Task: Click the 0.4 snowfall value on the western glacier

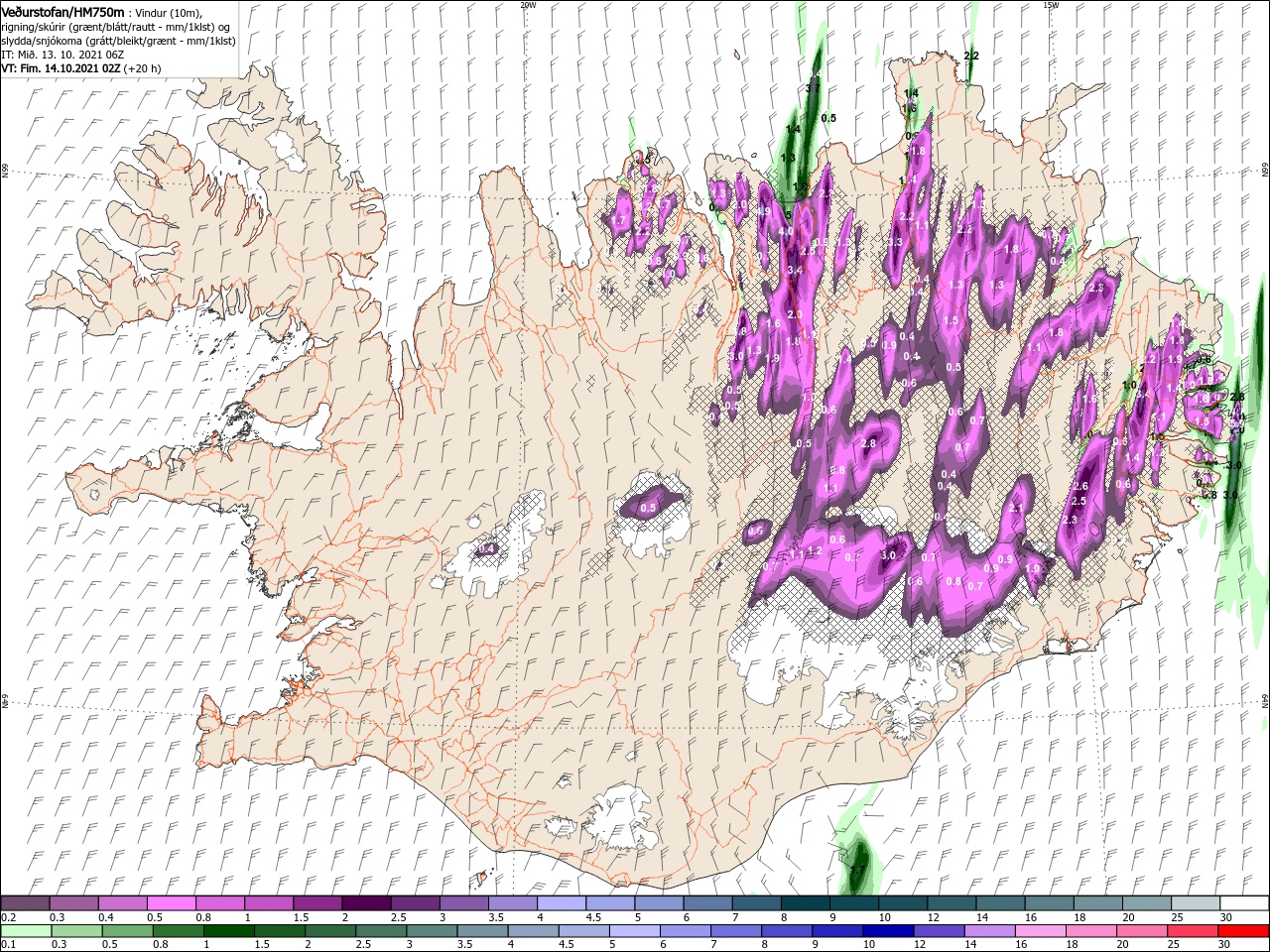Action: (x=486, y=548)
